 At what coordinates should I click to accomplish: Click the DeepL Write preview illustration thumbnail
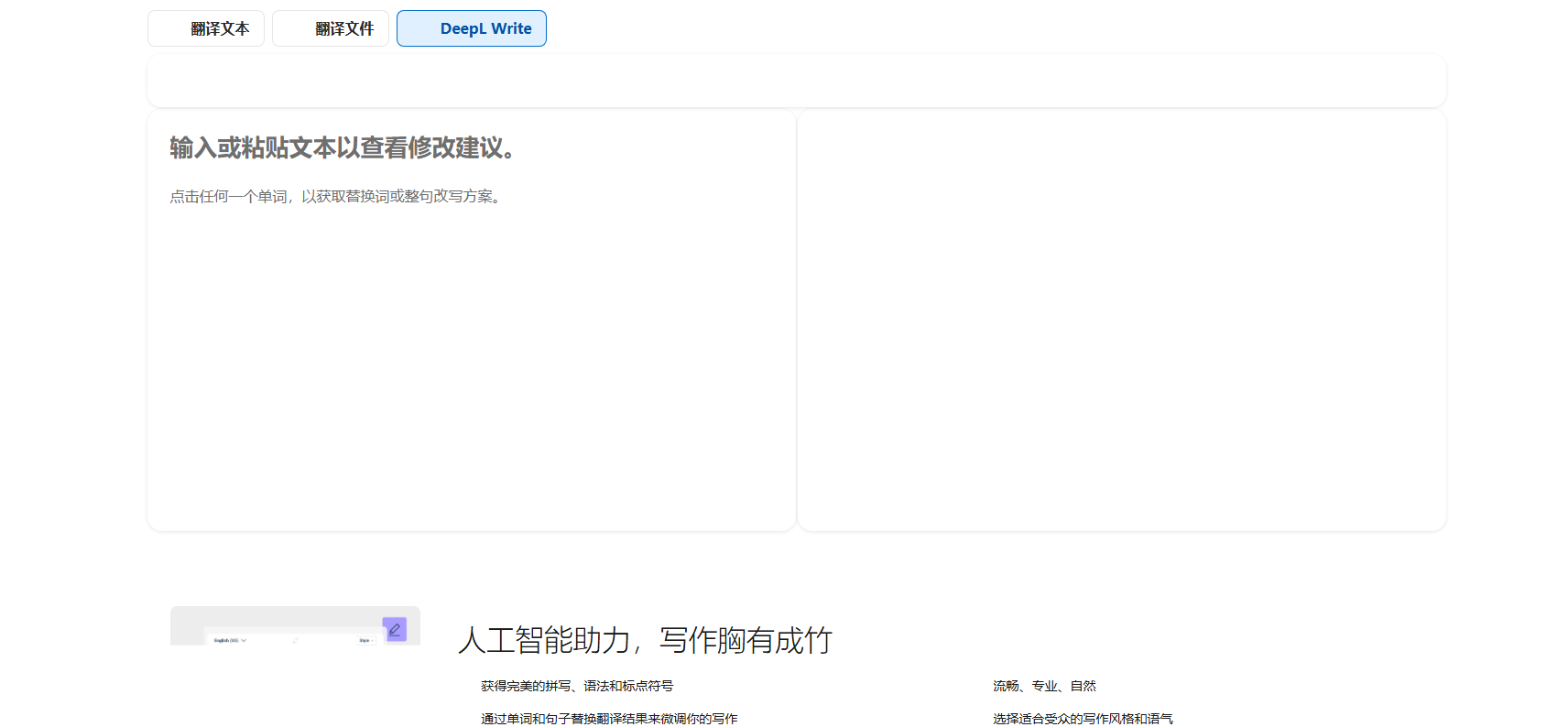coord(295,625)
